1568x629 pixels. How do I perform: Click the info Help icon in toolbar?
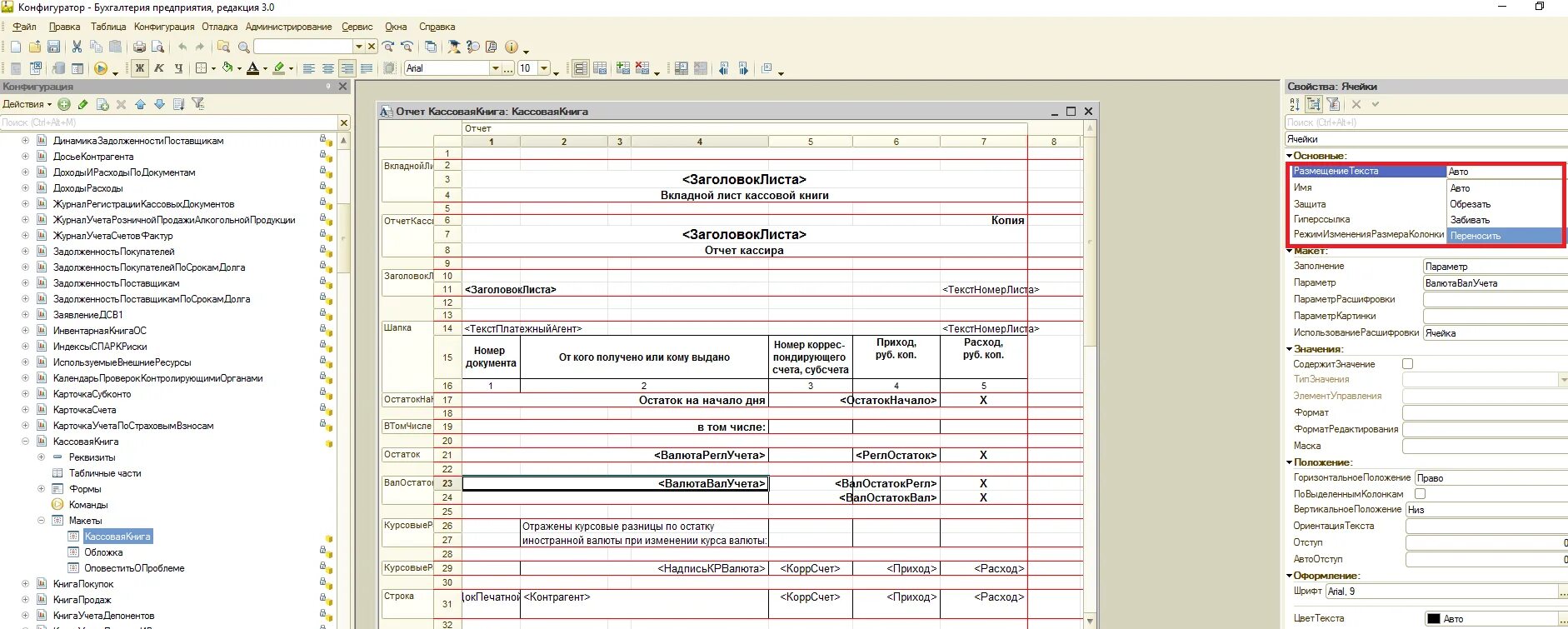coord(512,47)
